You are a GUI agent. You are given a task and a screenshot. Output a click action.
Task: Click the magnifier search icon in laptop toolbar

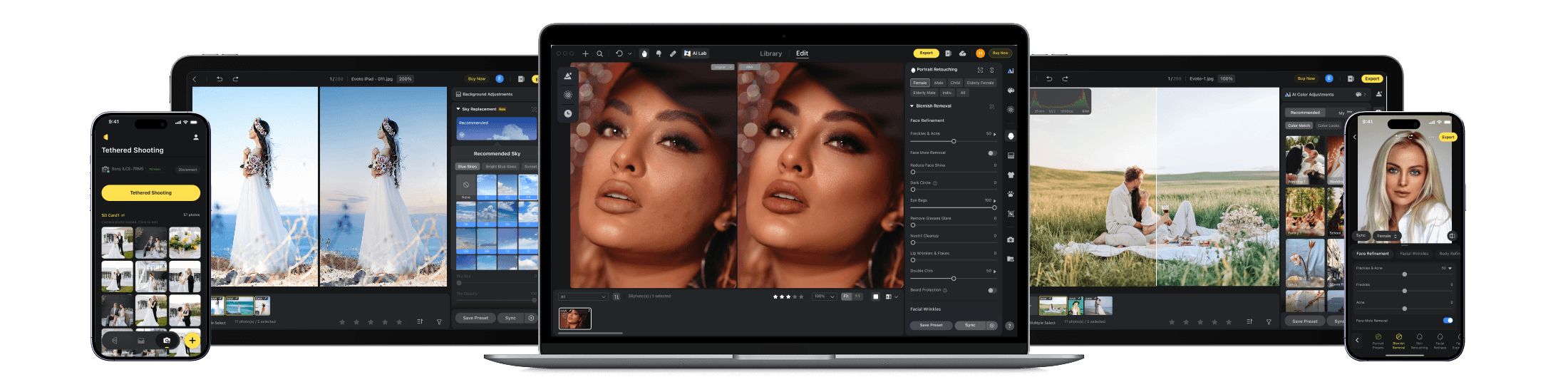[600, 53]
